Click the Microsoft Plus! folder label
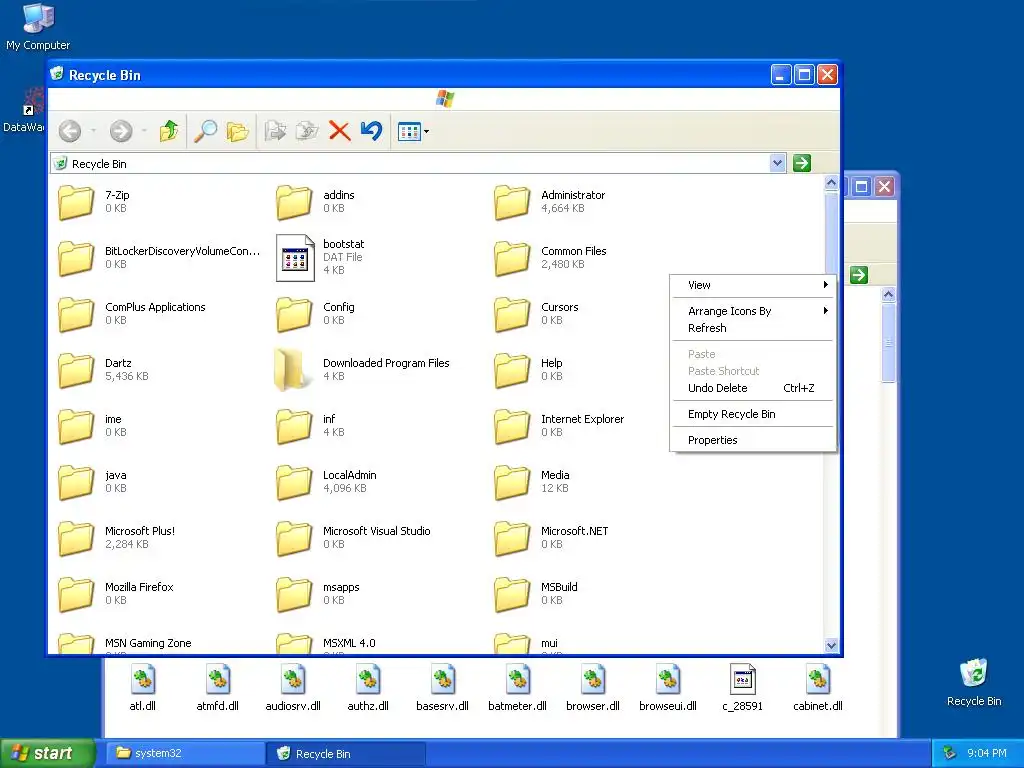Screen dimensions: 1024x768 (x=140, y=531)
